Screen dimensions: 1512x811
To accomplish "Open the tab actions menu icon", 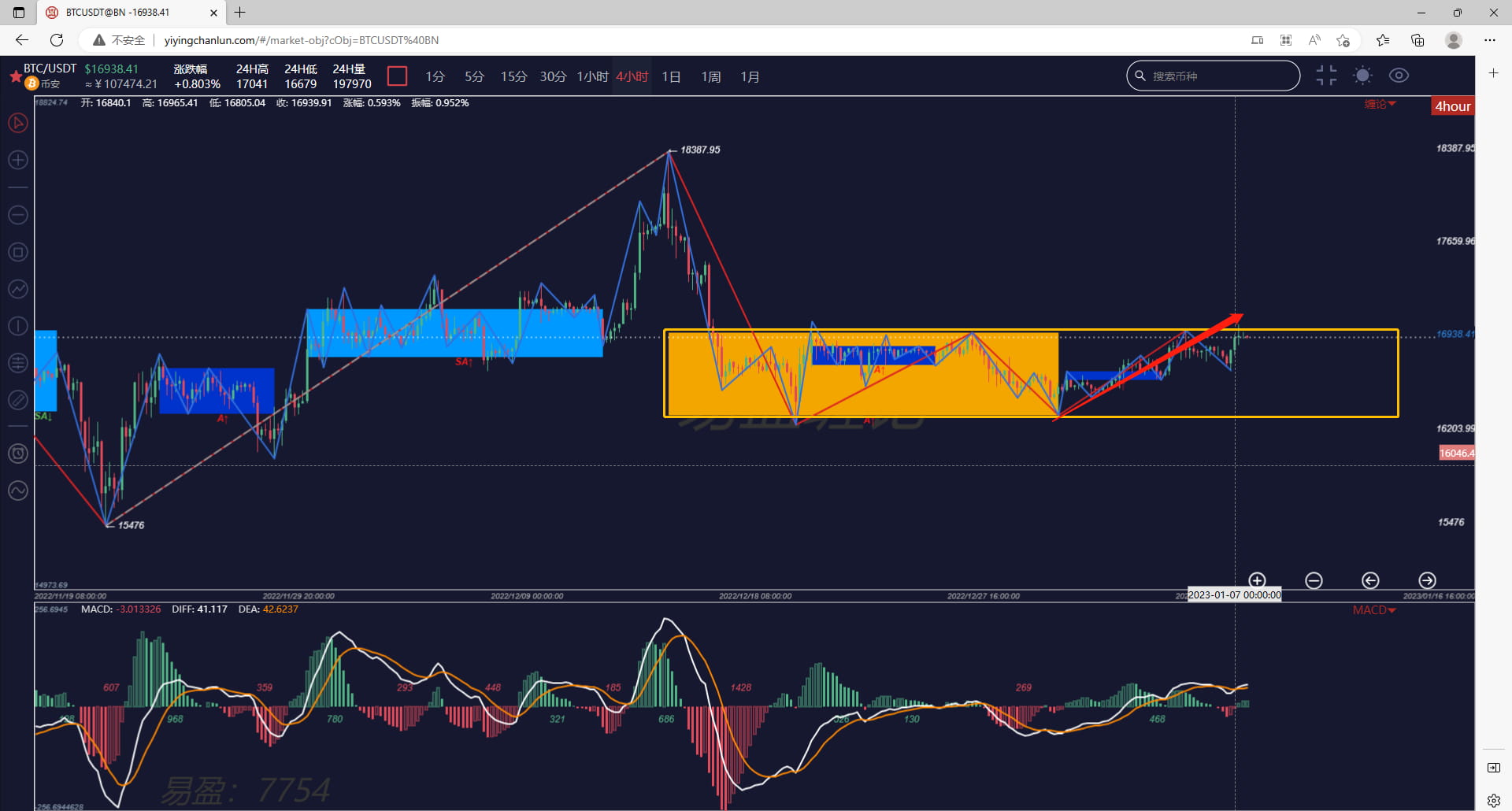I will tap(19, 13).
